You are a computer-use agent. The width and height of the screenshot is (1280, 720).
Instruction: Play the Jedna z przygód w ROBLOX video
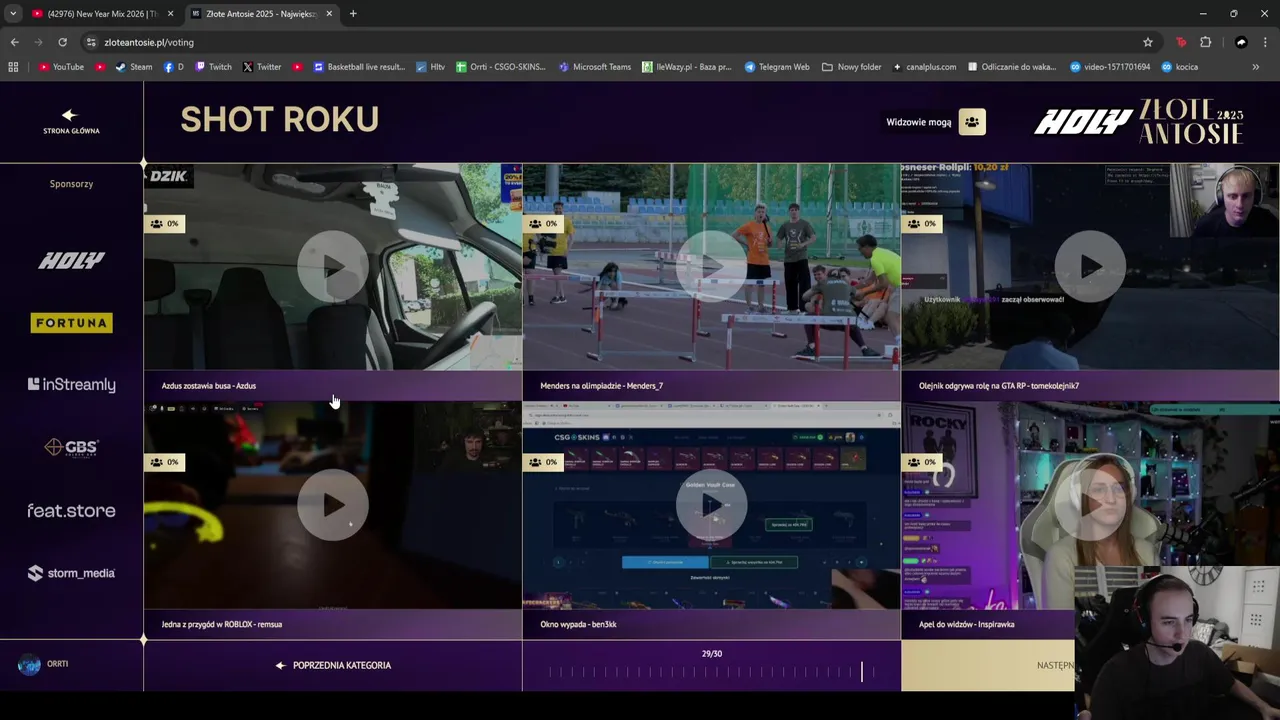coord(333,505)
